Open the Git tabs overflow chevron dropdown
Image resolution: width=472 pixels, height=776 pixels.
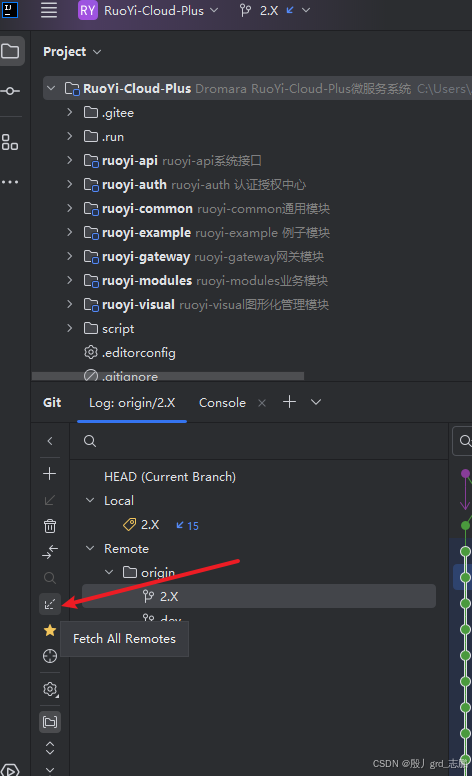[x=316, y=402]
